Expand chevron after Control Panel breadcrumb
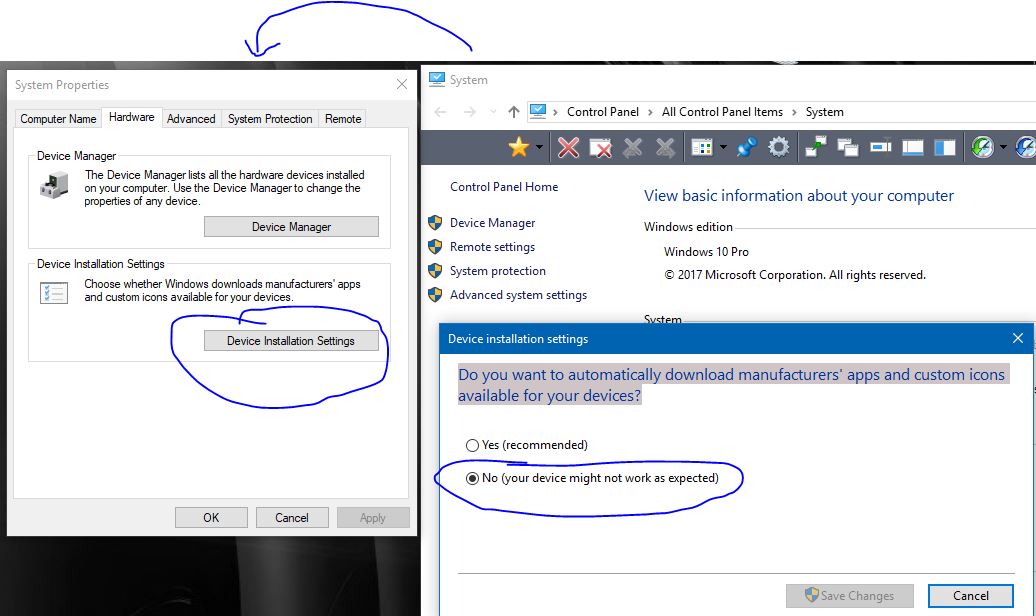 click(x=649, y=112)
